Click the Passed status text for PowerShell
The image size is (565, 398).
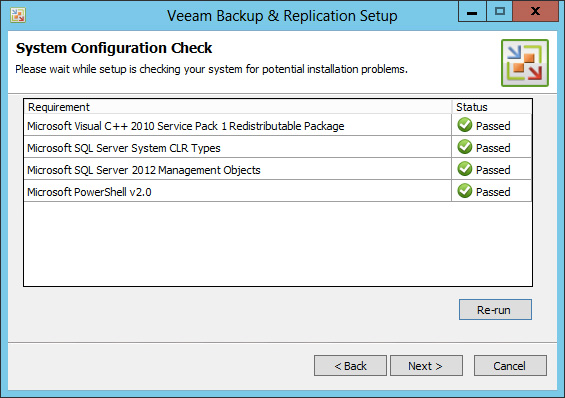coord(493,192)
